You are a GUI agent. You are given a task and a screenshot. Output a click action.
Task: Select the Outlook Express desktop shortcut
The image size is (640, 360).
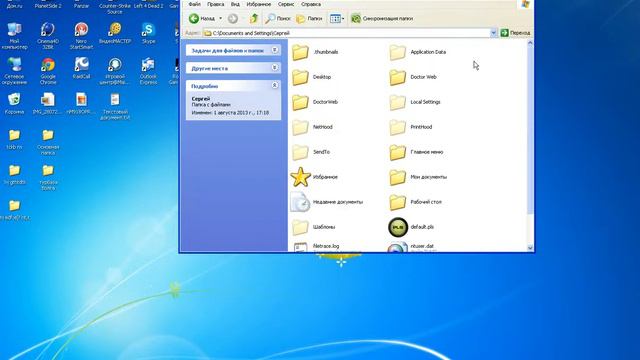coord(148,71)
